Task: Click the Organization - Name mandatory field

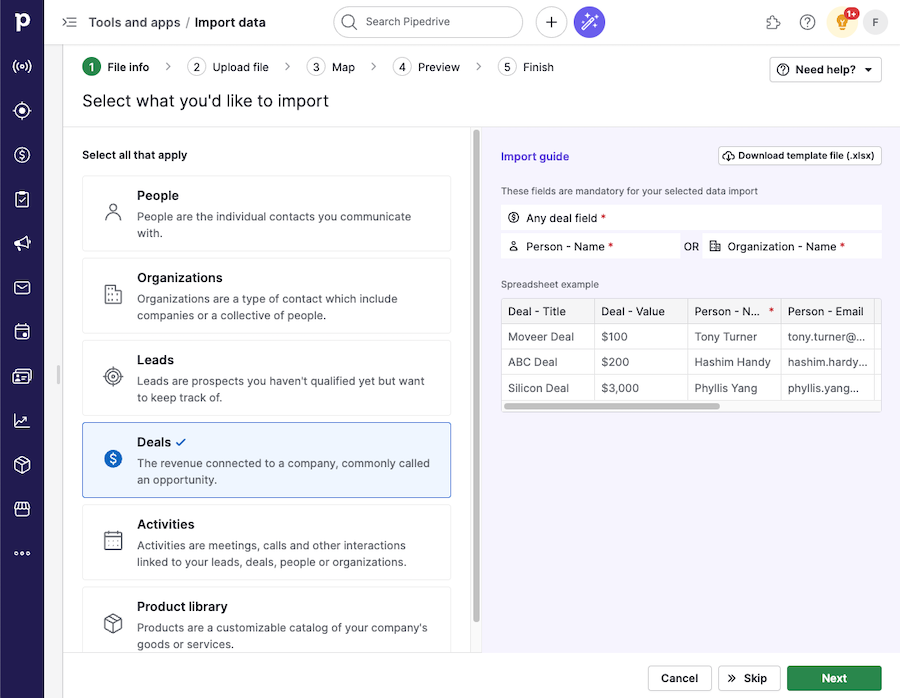Action: pyautogui.click(x=792, y=246)
